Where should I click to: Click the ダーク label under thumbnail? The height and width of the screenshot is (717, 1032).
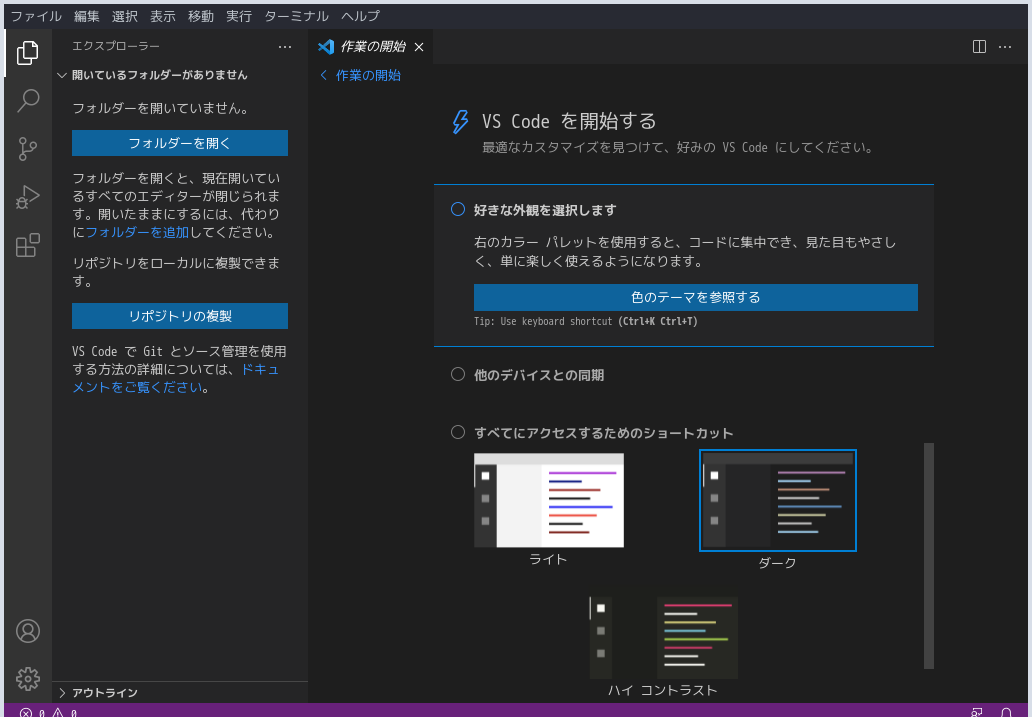pos(777,563)
